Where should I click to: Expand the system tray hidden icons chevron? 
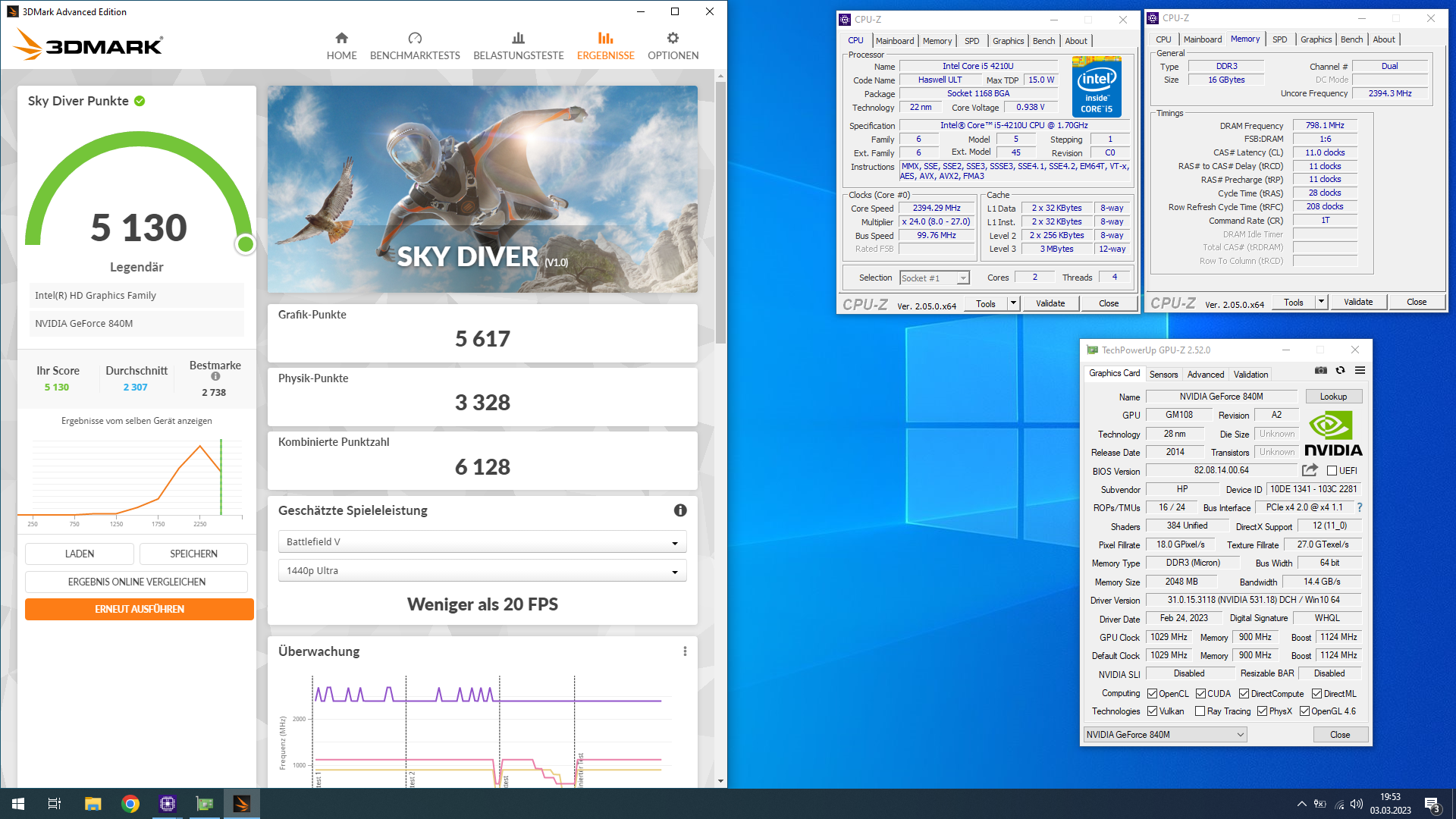point(1301,804)
